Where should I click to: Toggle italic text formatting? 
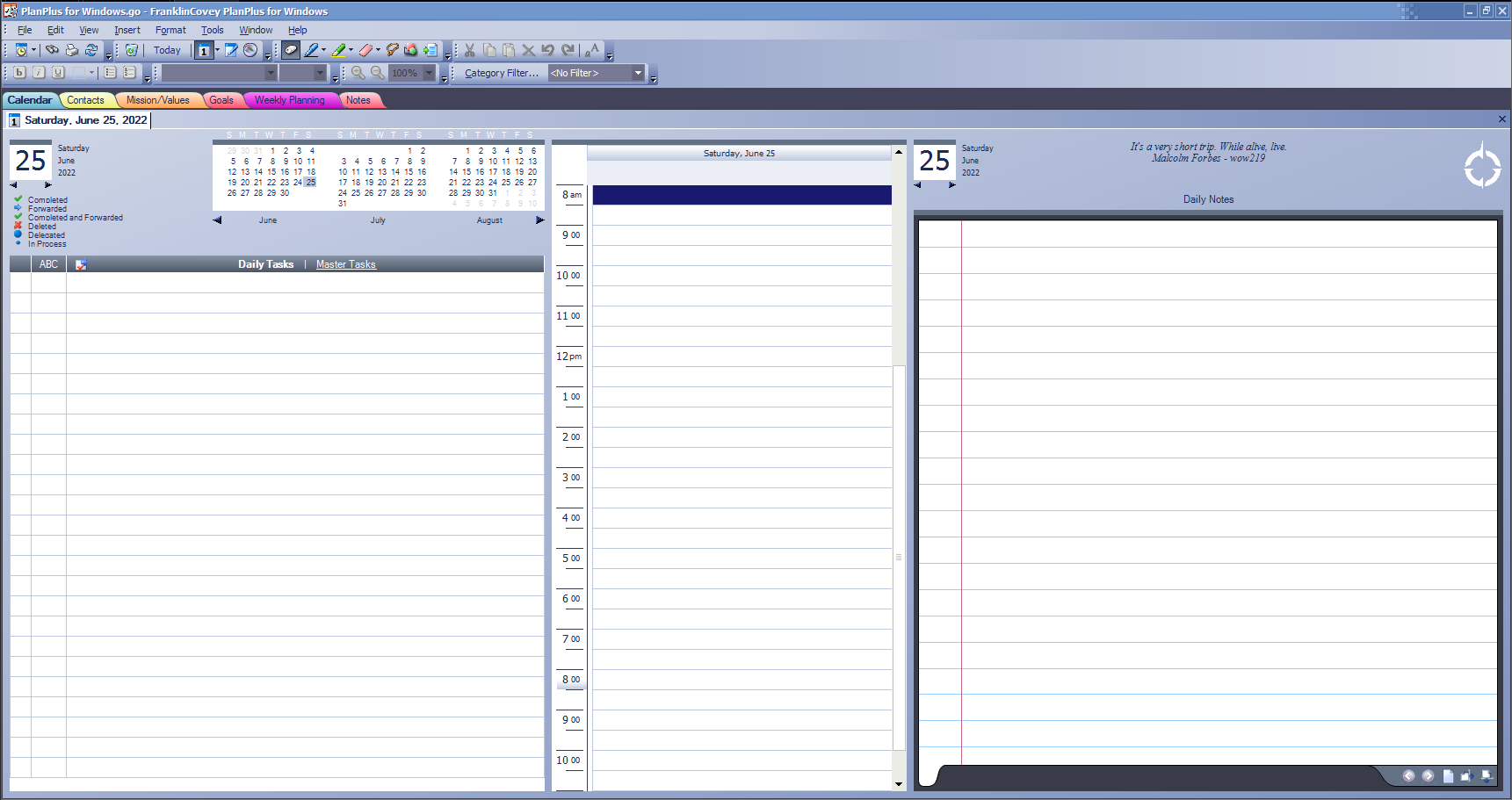tap(39, 72)
